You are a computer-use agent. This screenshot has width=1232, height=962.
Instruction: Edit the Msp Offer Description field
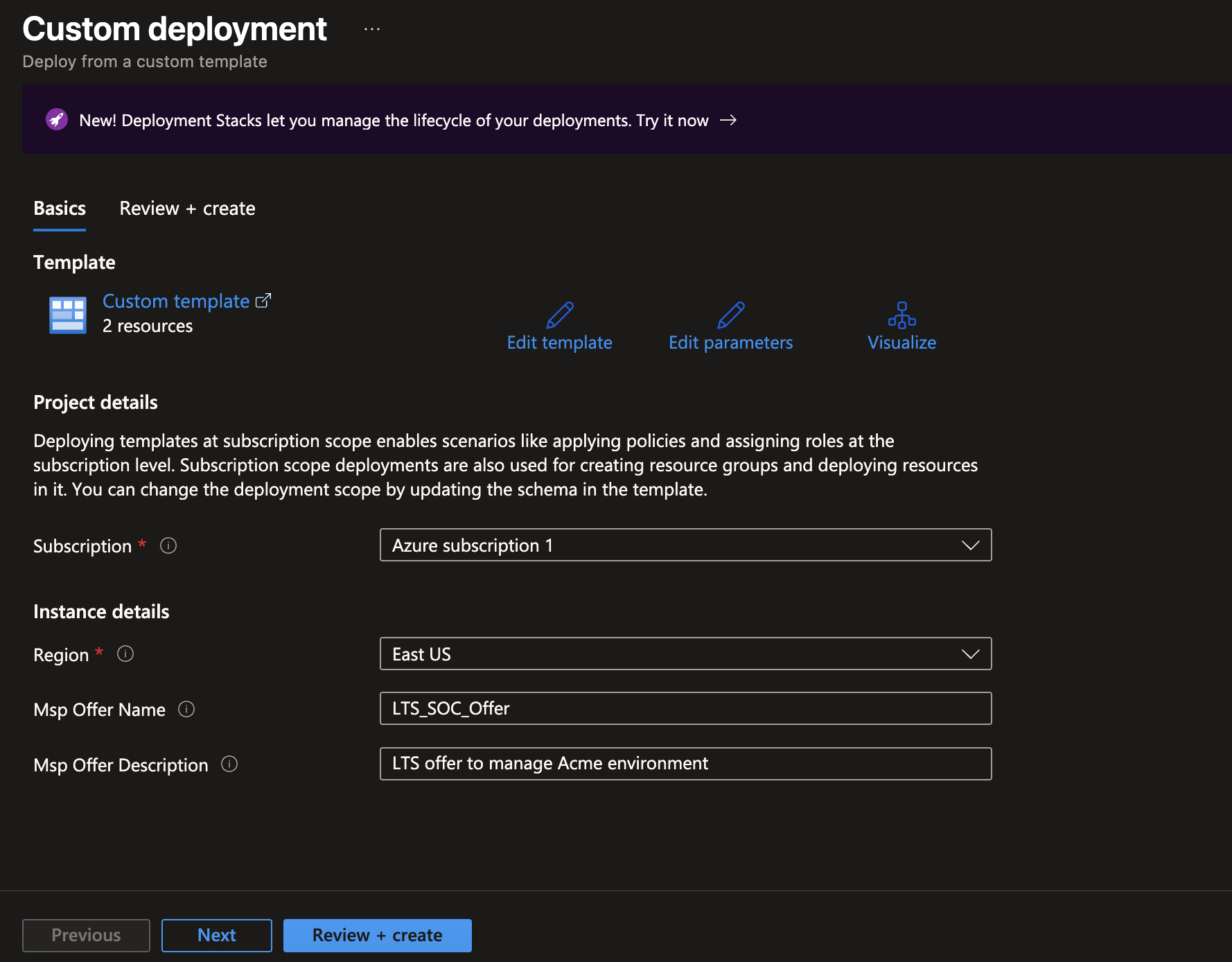[686, 764]
